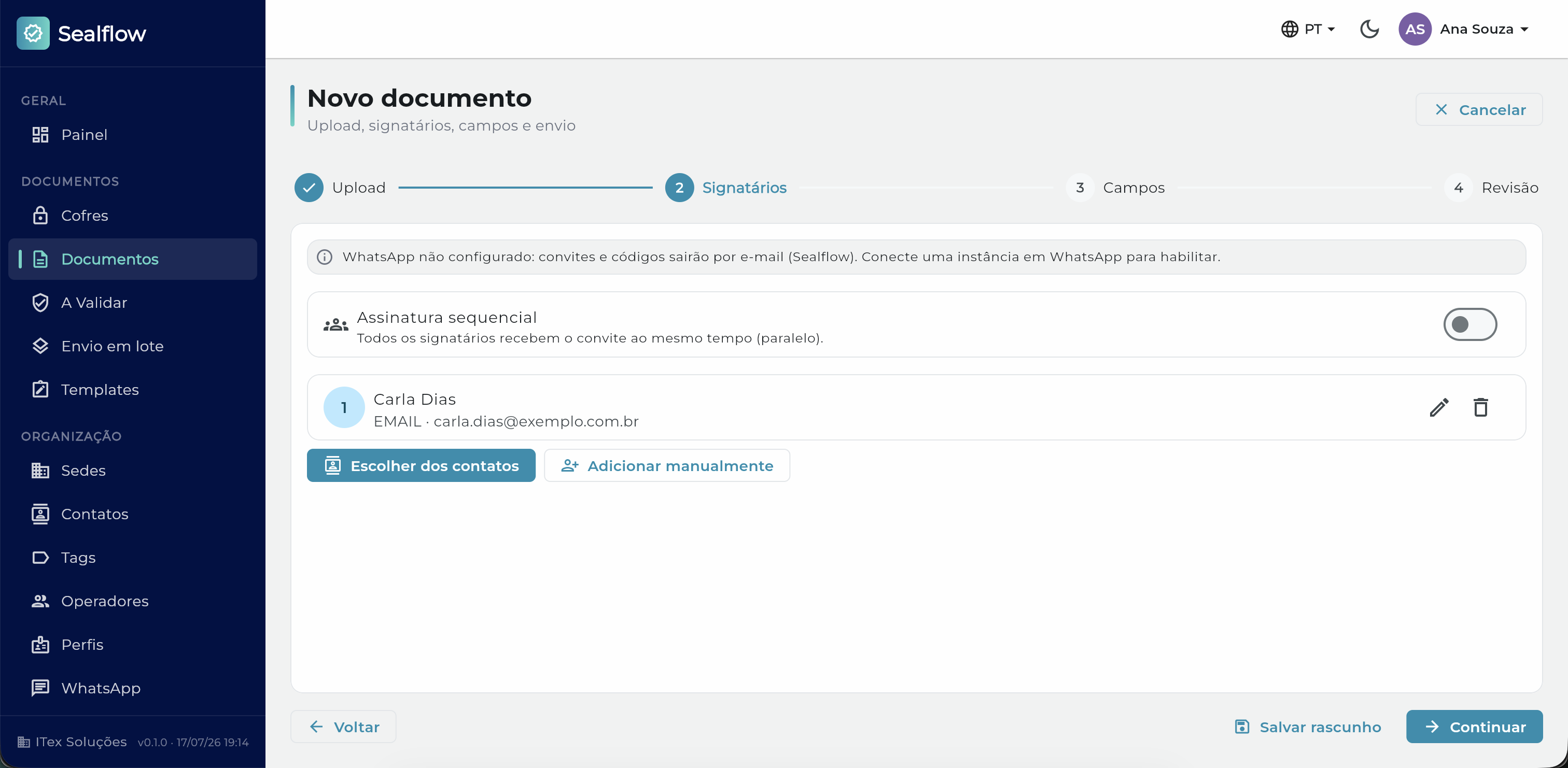Select Documentos in the sidebar
The width and height of the screenshot is (1568, 768).
pyautogui.click(x=133, y=259)
